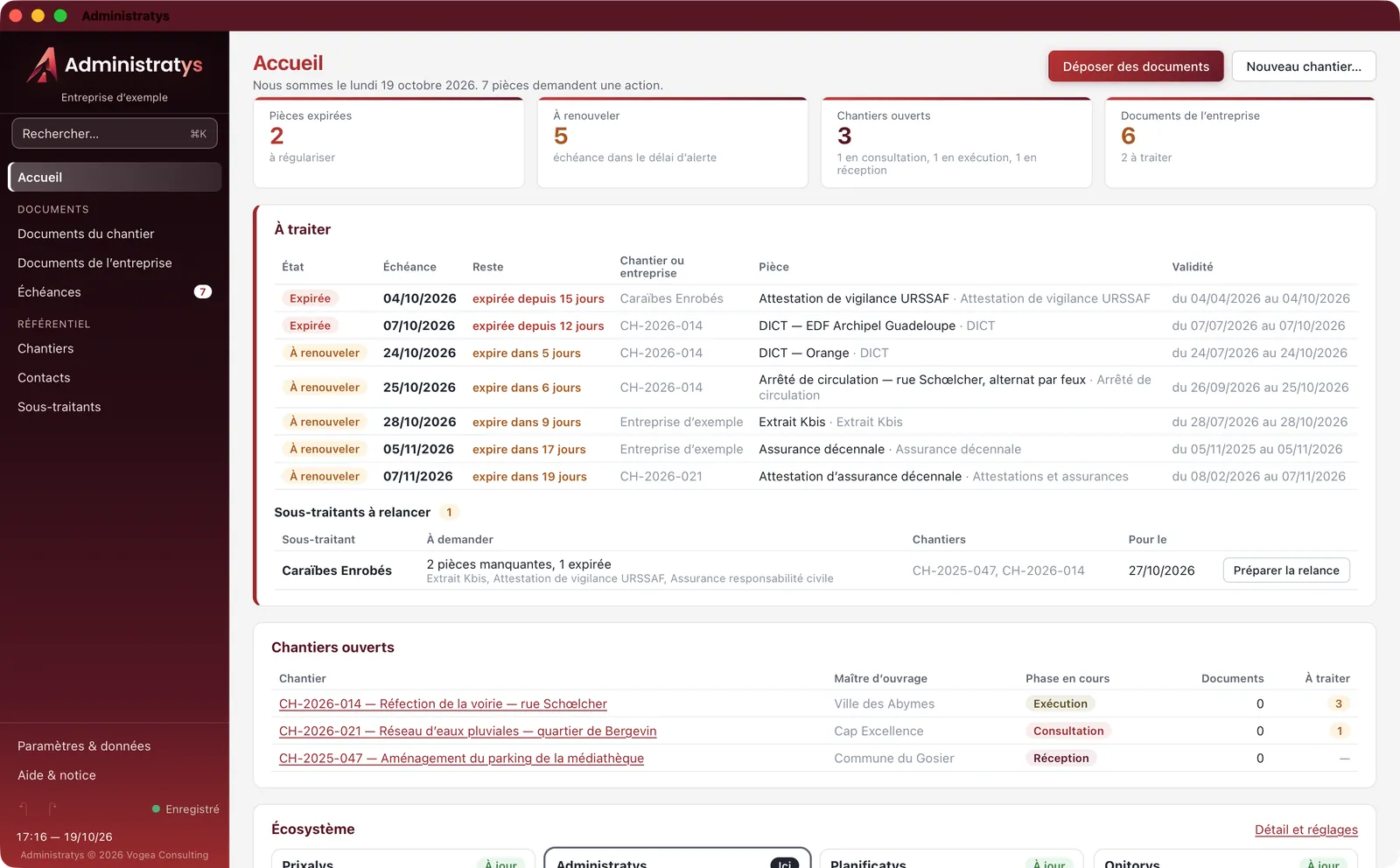Click the Consultation phase badge

click(x=1068, y=731)
